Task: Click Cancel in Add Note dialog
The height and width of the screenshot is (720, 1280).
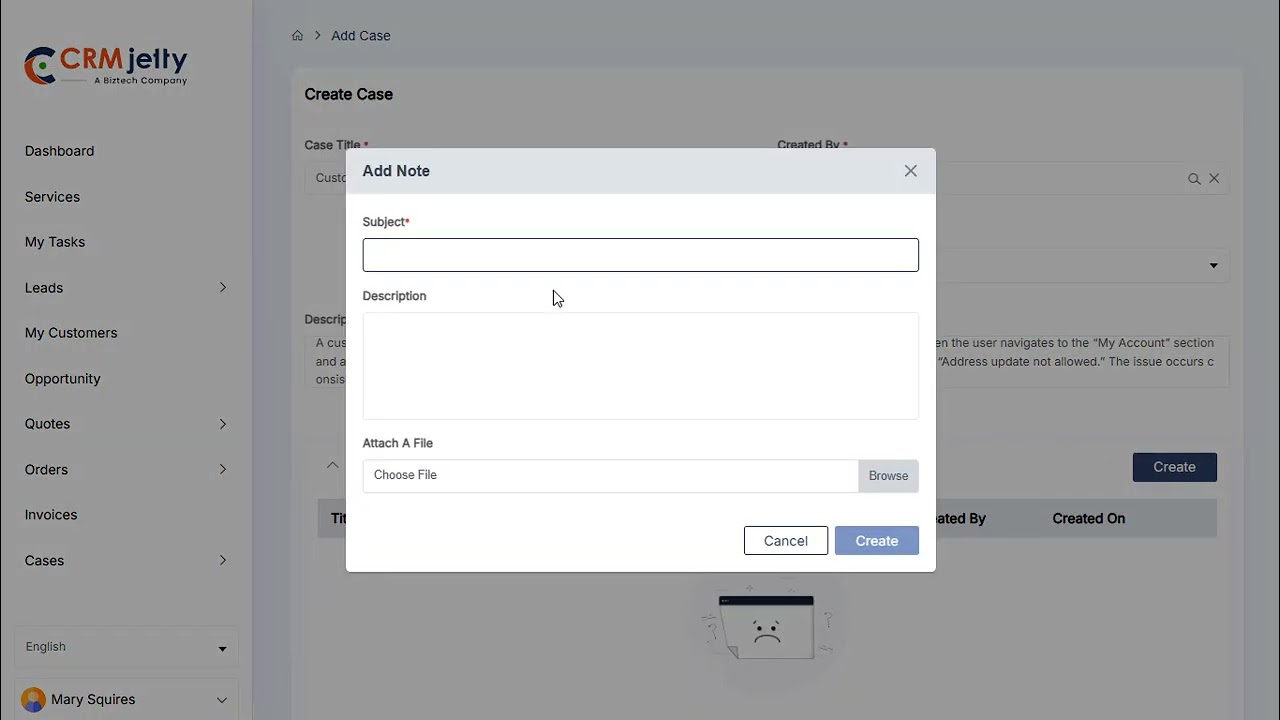Action: click(x=785, y=541)
